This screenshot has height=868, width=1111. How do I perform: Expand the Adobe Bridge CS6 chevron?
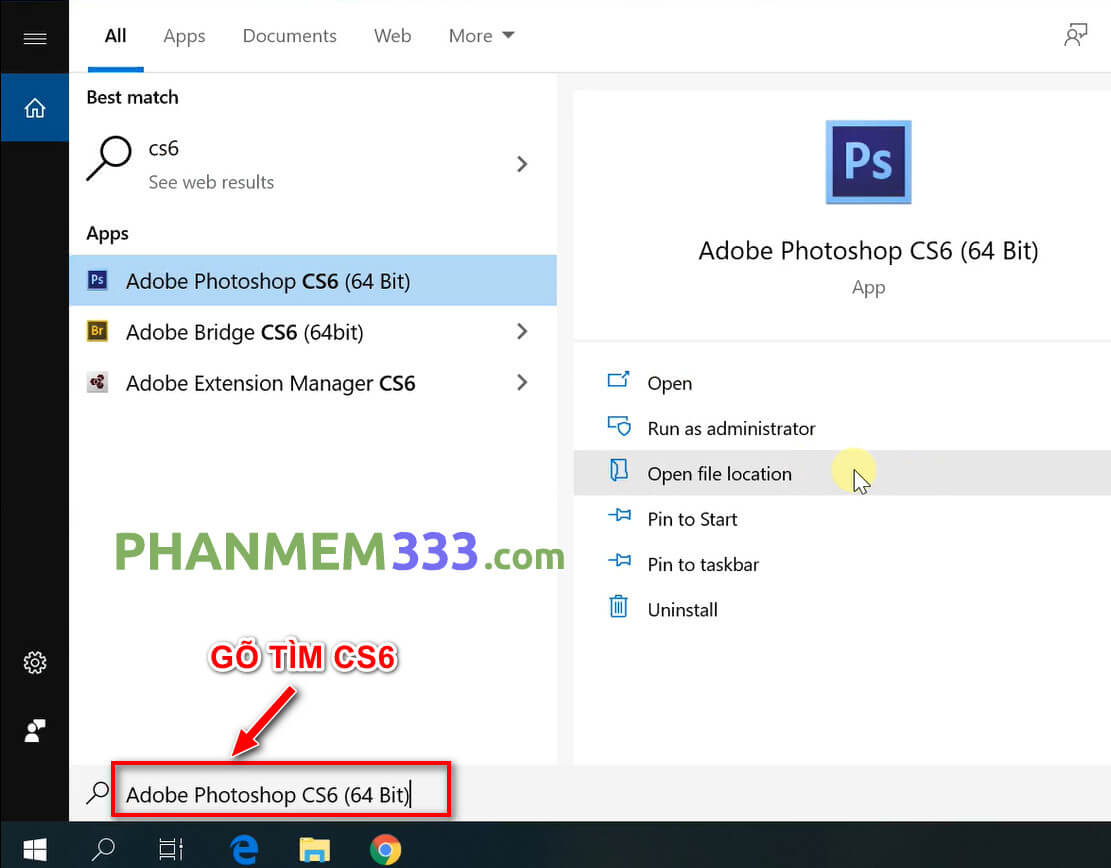tap(522, 331)
